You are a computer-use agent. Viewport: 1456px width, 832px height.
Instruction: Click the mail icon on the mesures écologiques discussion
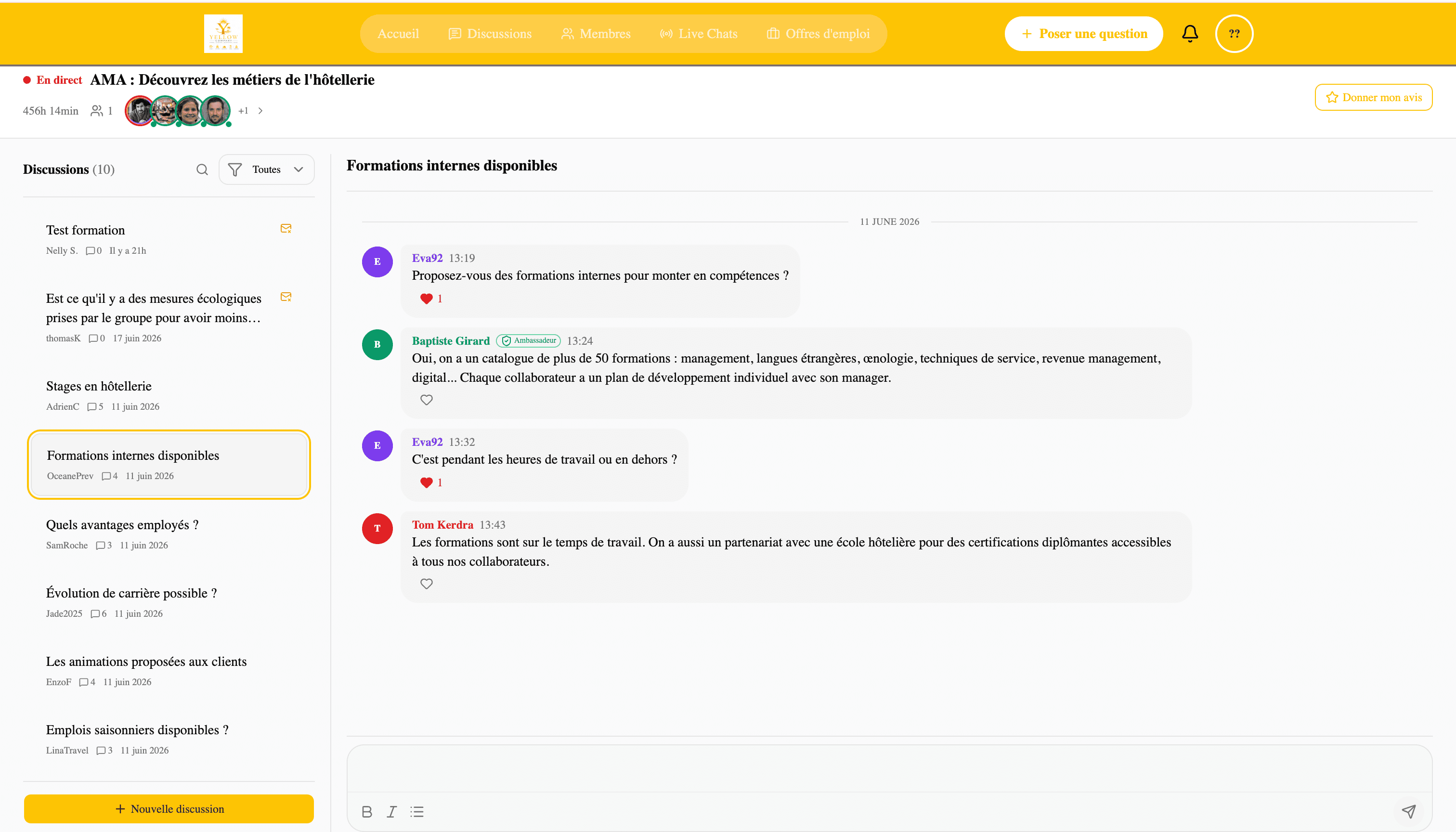point(286,297)
